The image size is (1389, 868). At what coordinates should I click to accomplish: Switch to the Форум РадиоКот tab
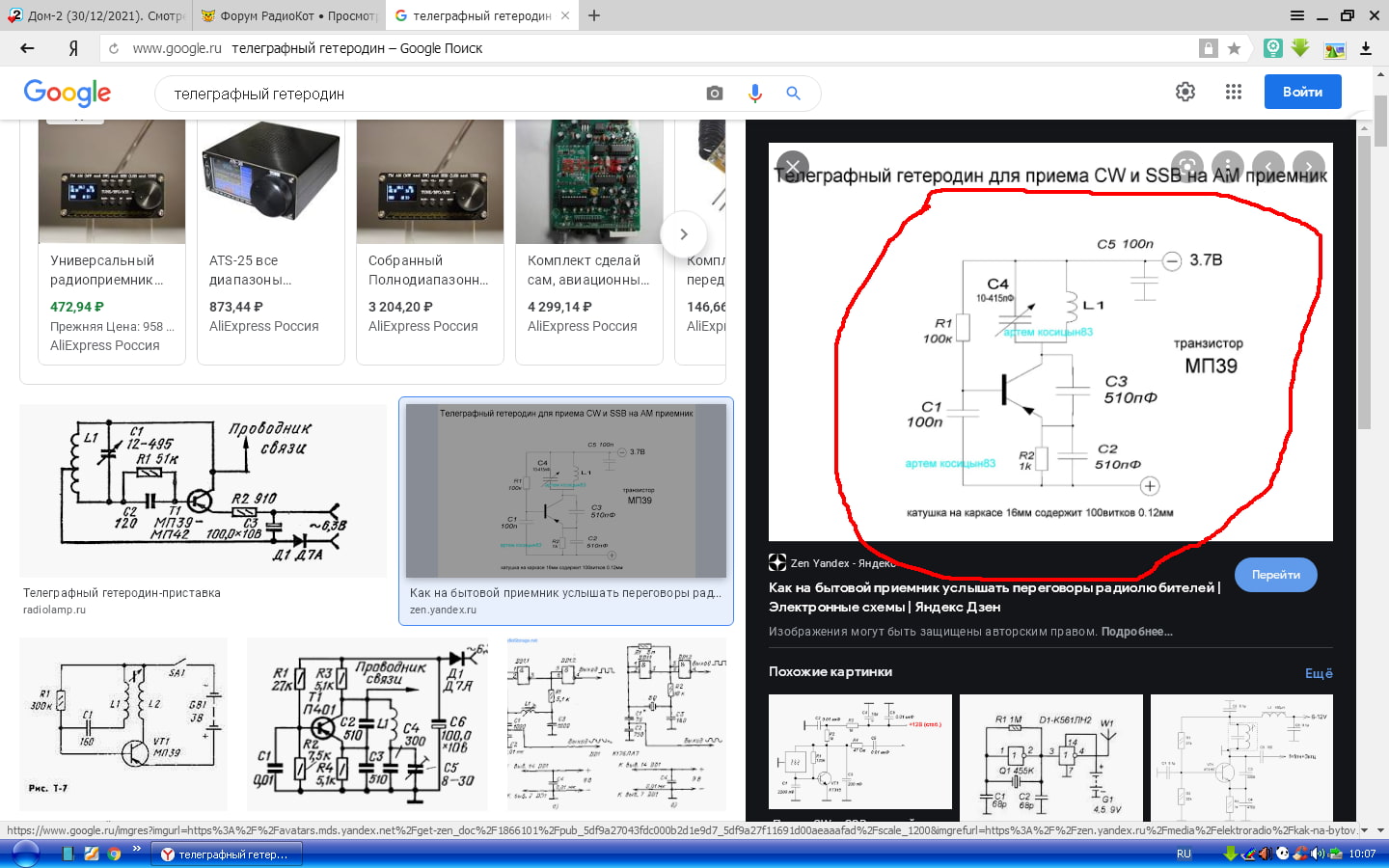pos(289,15)
